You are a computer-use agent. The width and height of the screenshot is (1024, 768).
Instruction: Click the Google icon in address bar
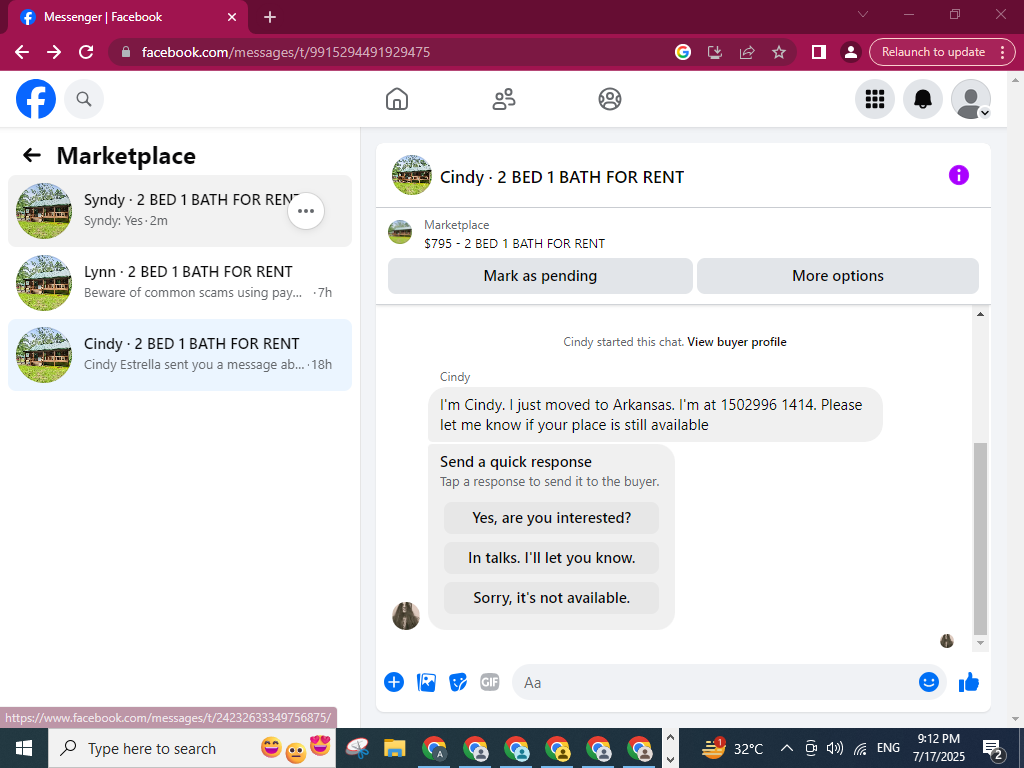682,52
